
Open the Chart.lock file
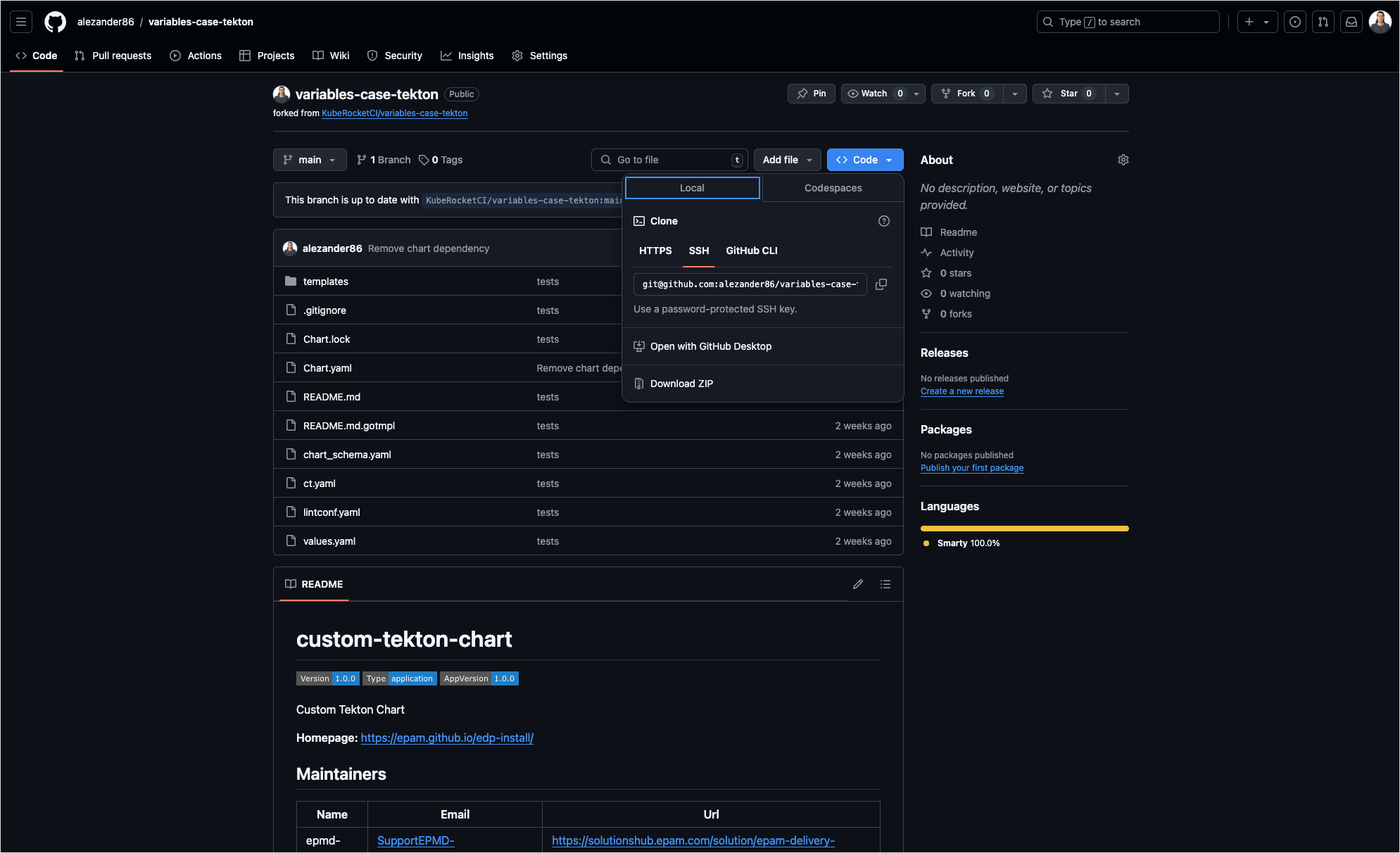[x=327, y=339]
